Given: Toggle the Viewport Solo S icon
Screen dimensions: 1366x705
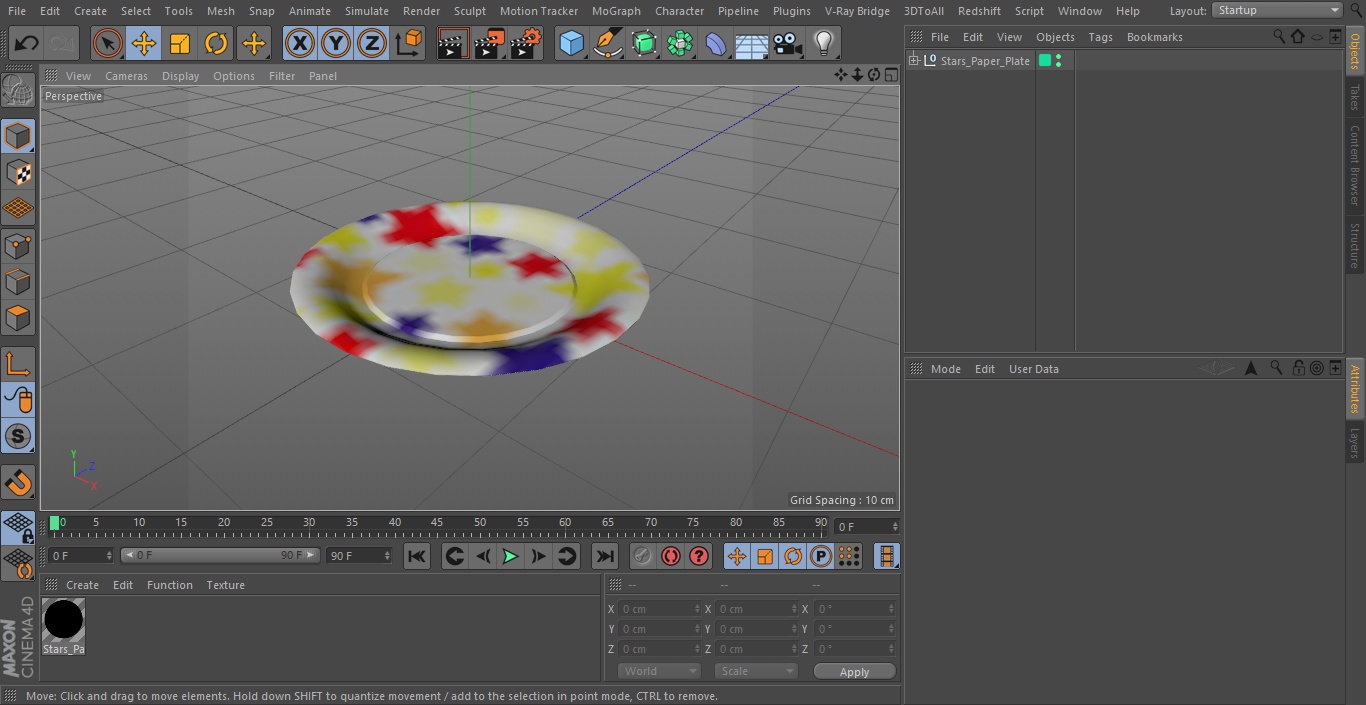Looking at the screenshot, I should (18, 436).
